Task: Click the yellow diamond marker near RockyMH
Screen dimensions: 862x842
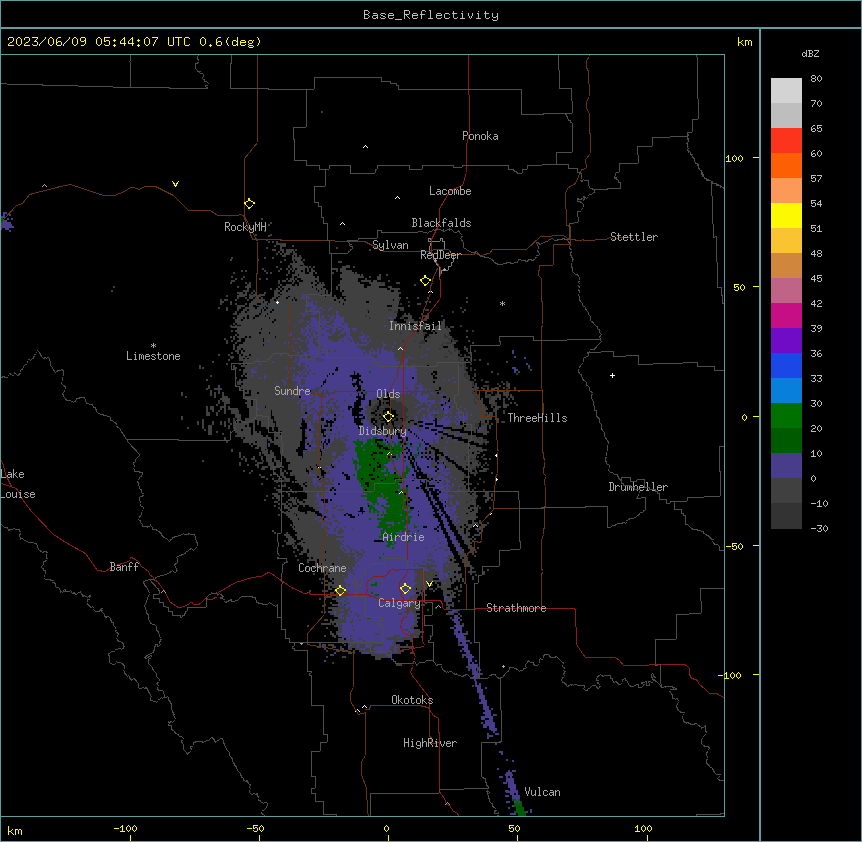Action: pyautogui.click(x=249, y=204)
